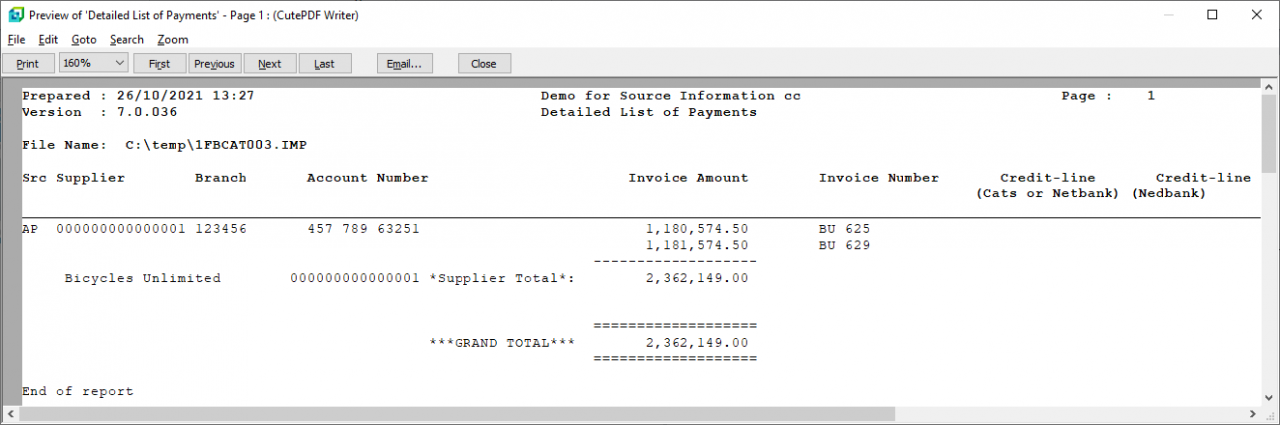This screenshot has height=425, width=1280.
Task: Open the Goto menu
Action: 84,40
